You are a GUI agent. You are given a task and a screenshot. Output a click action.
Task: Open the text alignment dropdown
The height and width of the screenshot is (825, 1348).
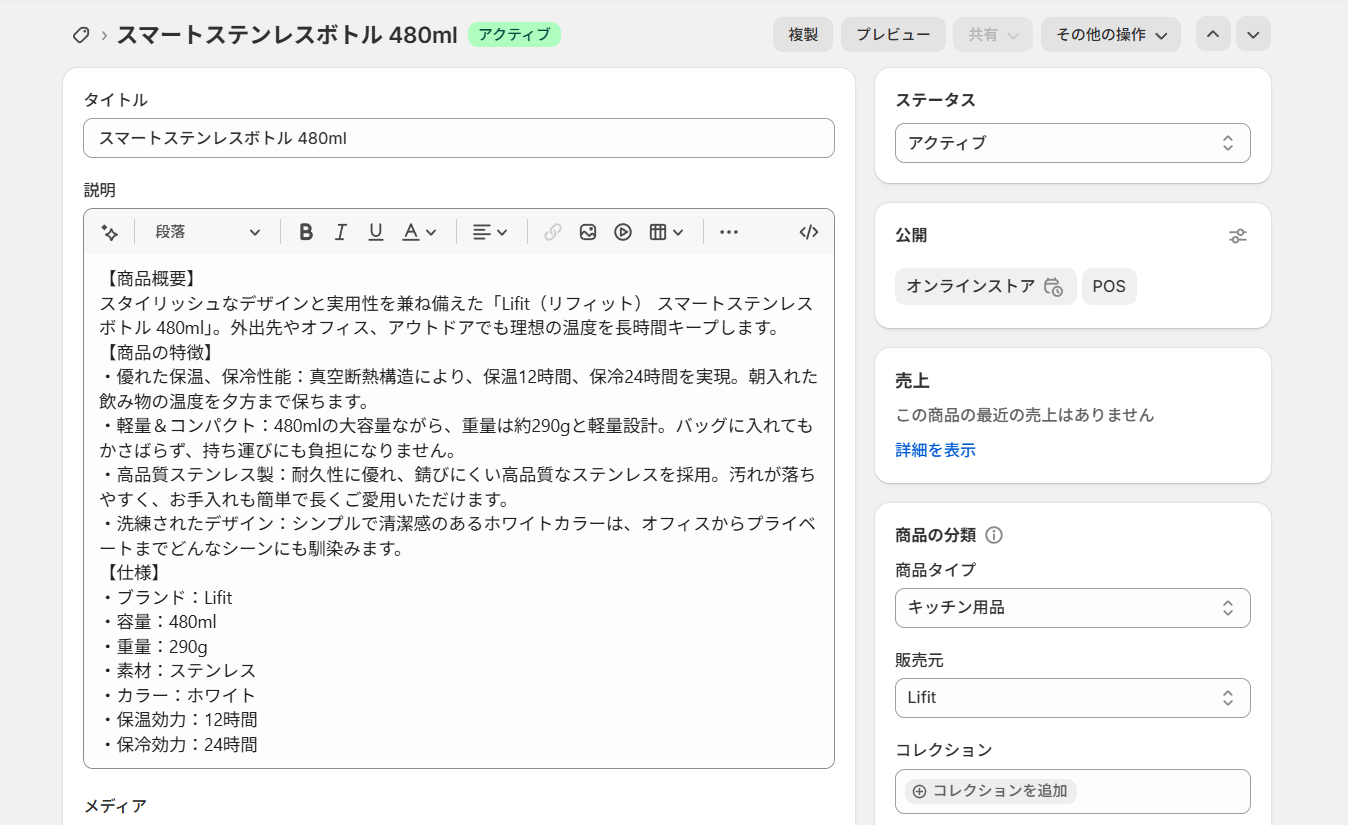tap(490, 232)
